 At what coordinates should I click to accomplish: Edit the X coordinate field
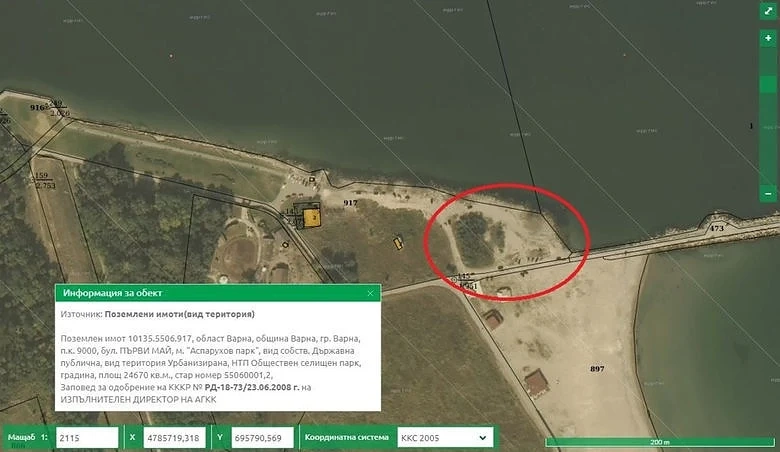tap(174, 438)
